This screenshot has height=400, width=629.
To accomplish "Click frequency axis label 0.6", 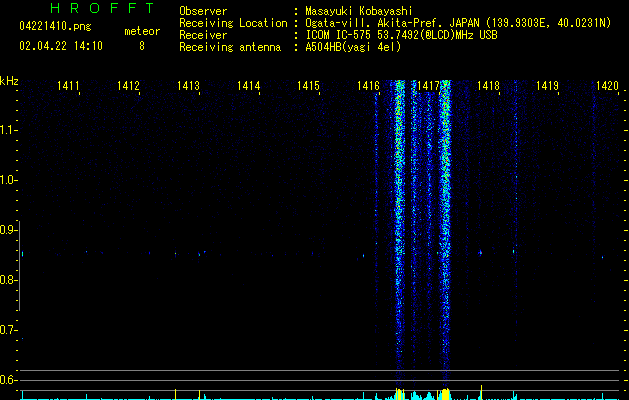I will (x=8, y=380).
